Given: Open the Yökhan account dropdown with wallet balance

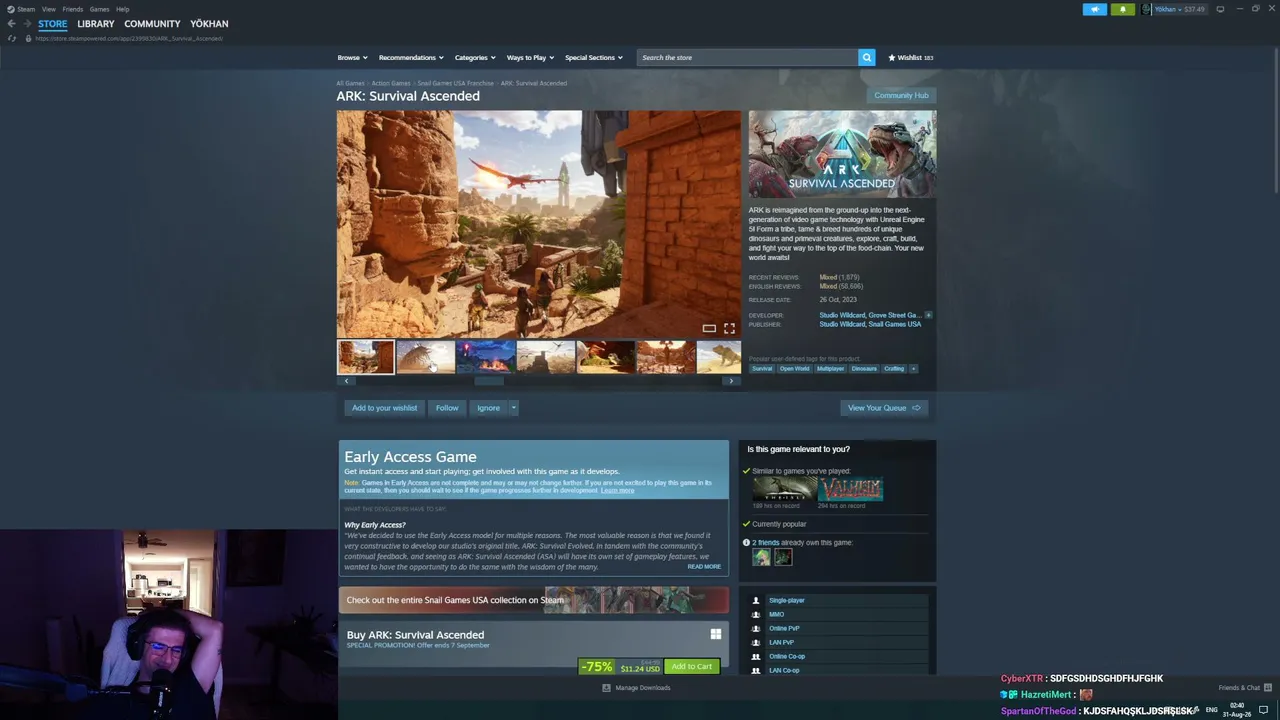Looking at the screenshot, I should 1180,9.
